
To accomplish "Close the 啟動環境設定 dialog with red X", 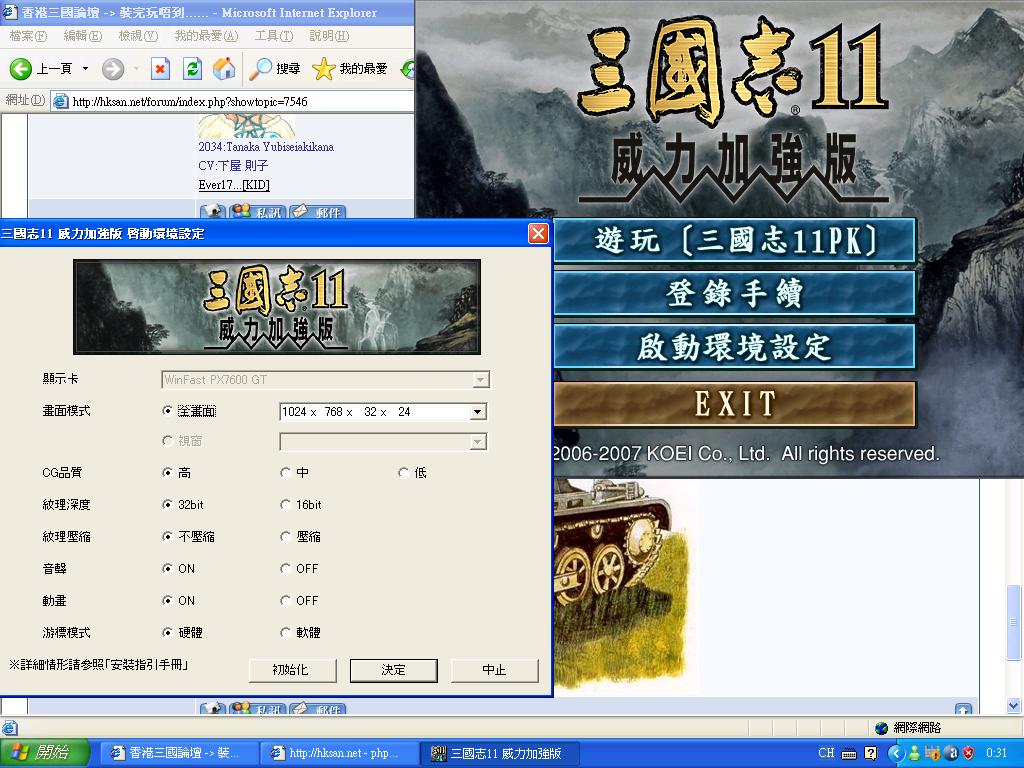I will [x=538, y=233].
